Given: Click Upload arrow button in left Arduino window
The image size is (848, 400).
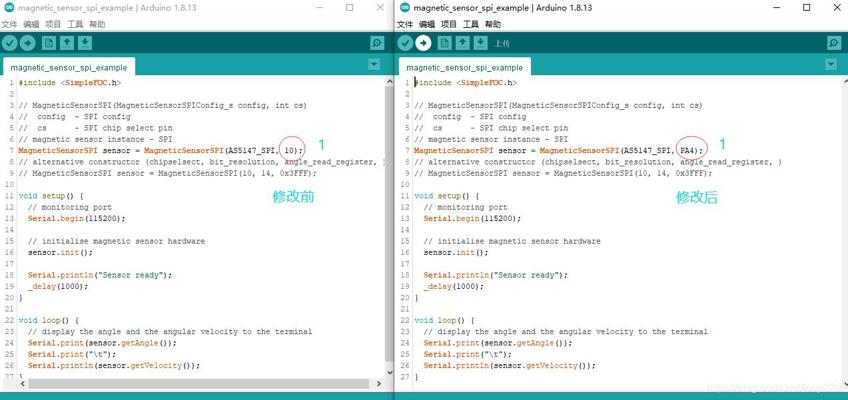Looking at the screenshot, I should pyautogui.click(x=28, y=43).
